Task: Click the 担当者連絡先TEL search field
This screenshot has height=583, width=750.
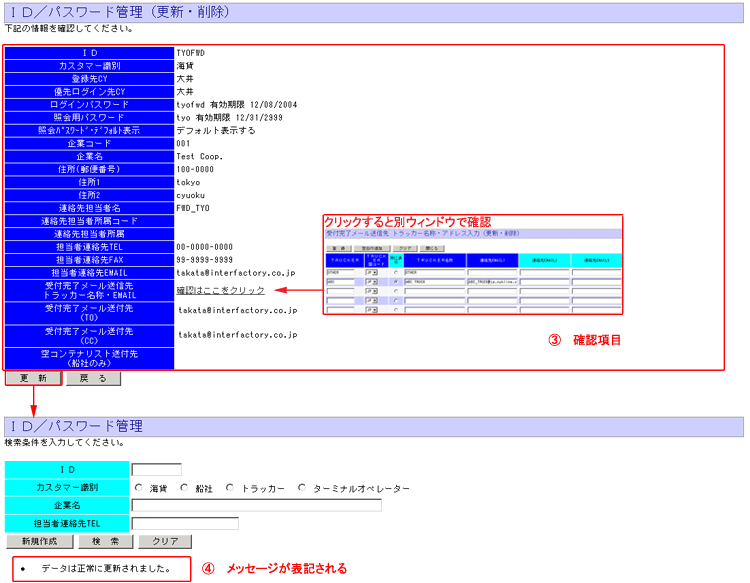Action: click(185, 523)
